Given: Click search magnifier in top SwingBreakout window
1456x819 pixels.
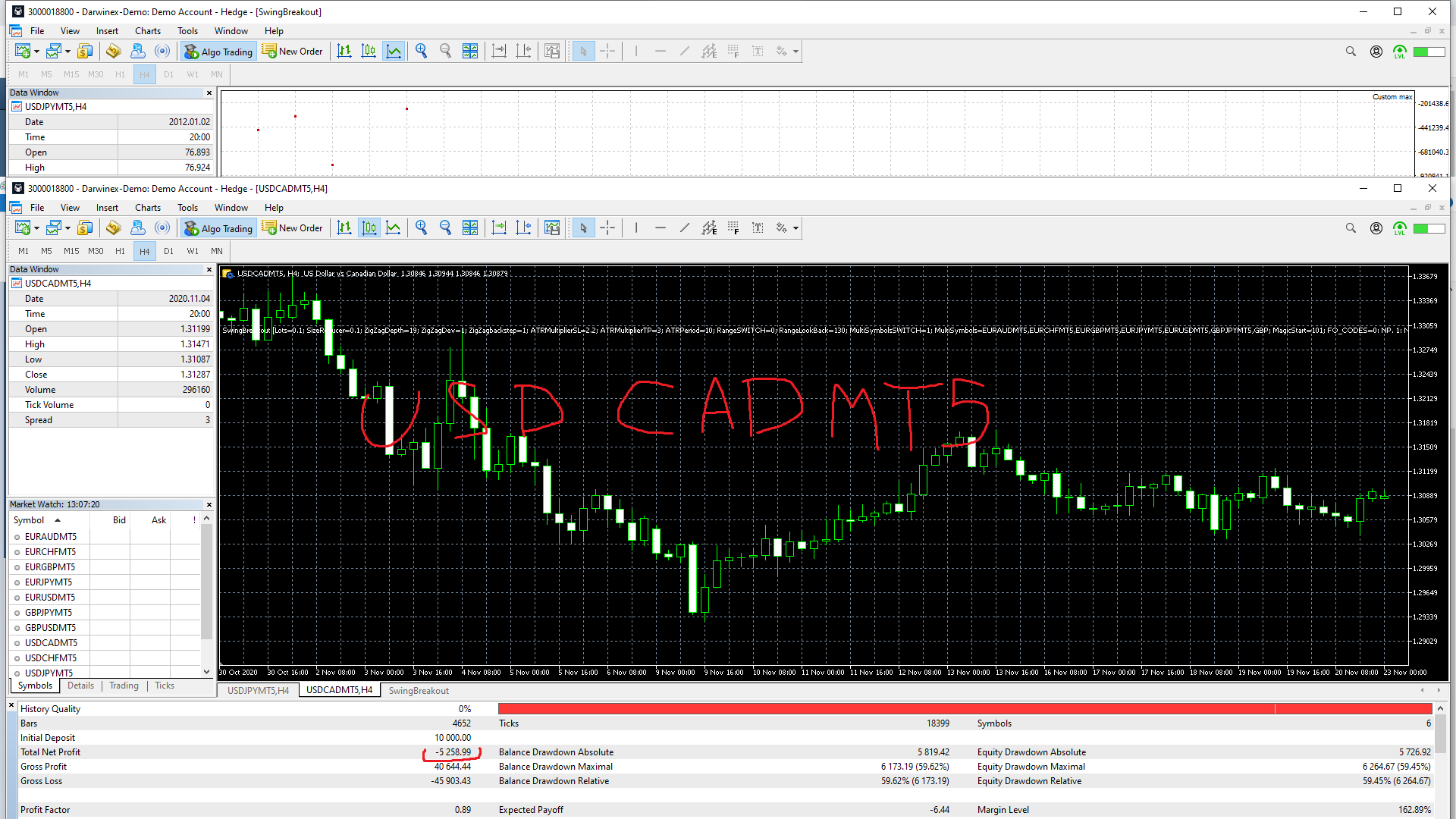Looking at the screenshot, I should click(1351, 52).
